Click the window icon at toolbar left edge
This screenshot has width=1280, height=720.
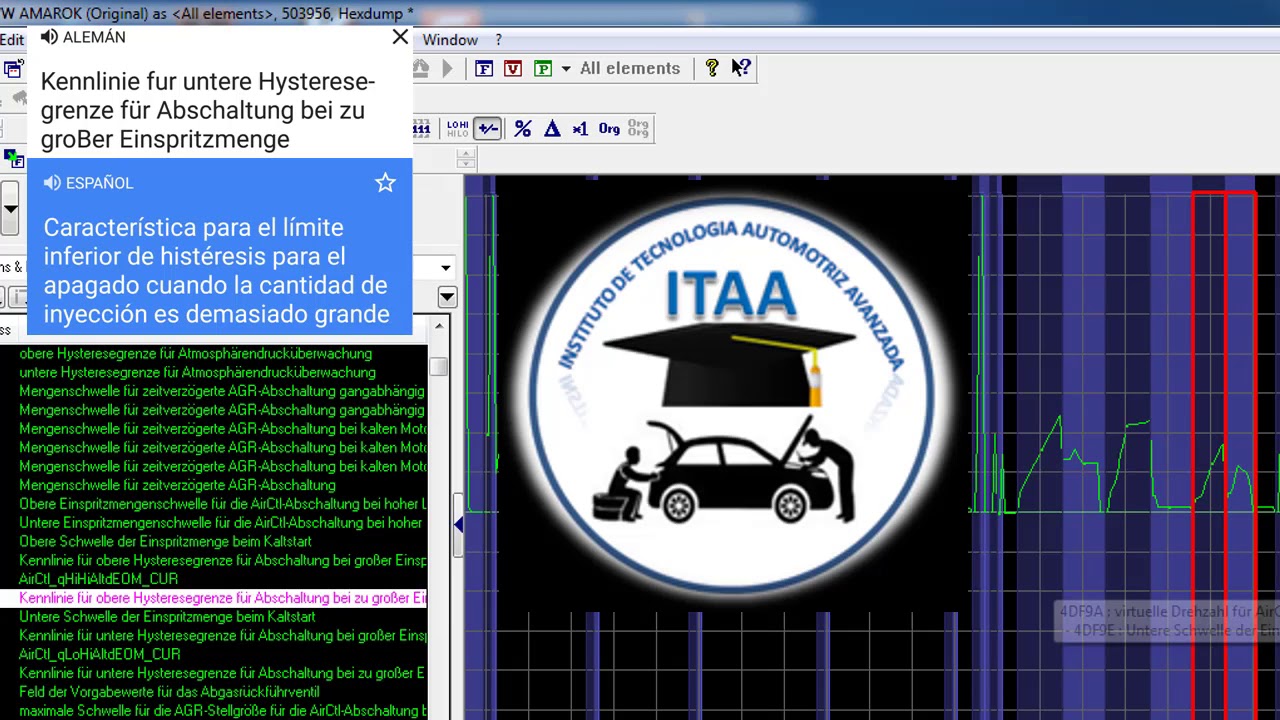point(13,69)
